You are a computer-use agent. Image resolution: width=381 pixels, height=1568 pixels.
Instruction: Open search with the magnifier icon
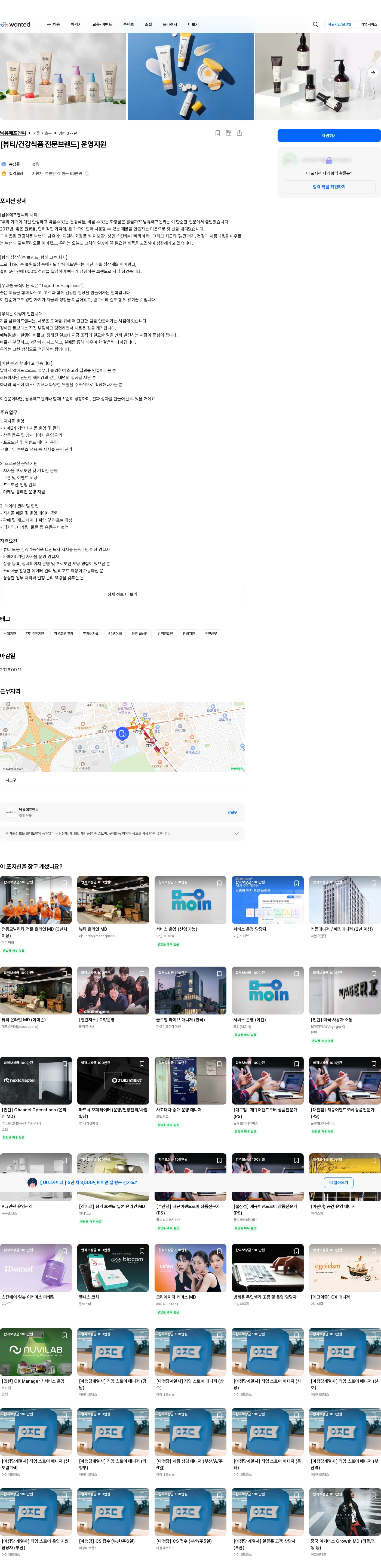[315, 24]
